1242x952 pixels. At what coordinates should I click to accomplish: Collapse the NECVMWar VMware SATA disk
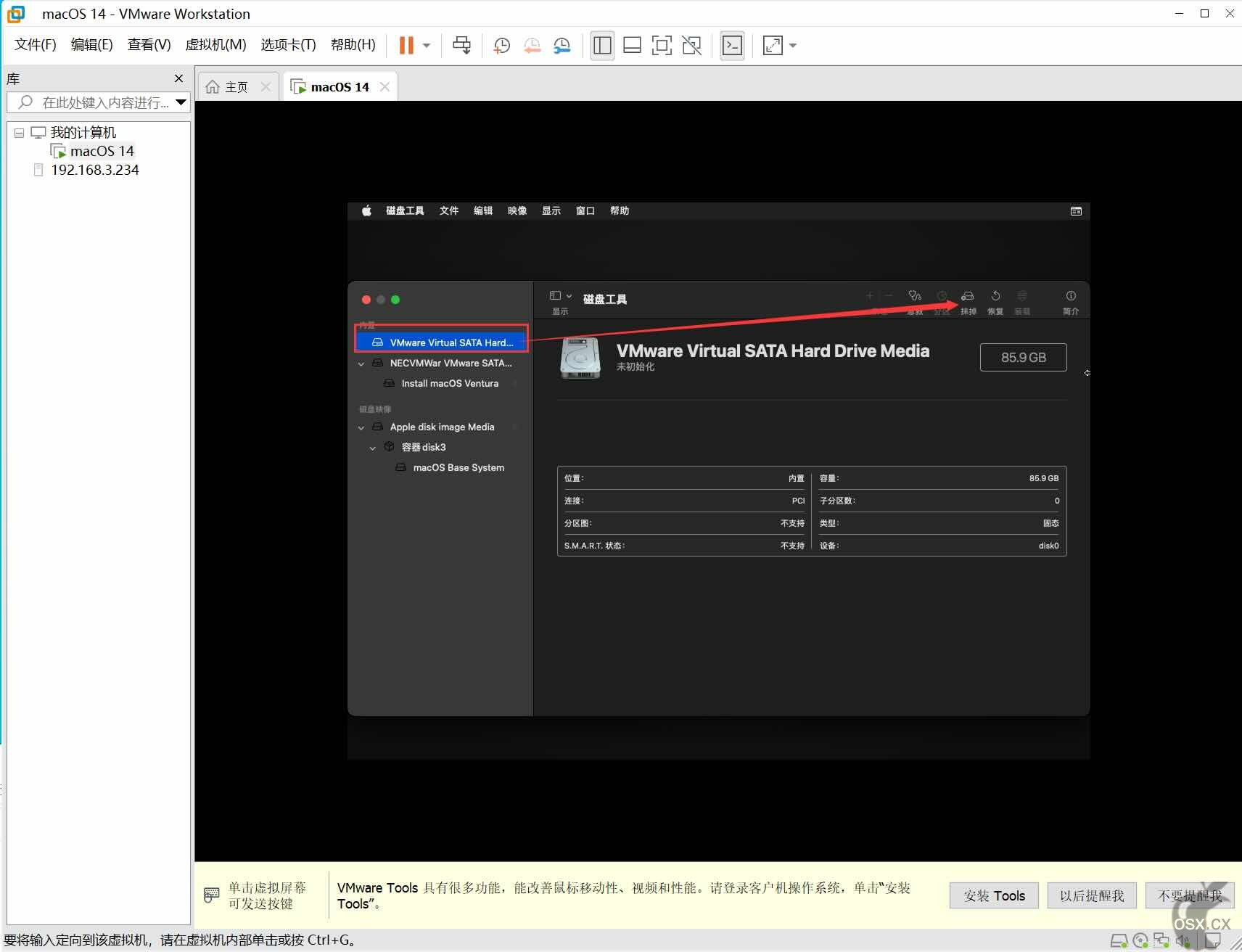click(x=361, y=364)
